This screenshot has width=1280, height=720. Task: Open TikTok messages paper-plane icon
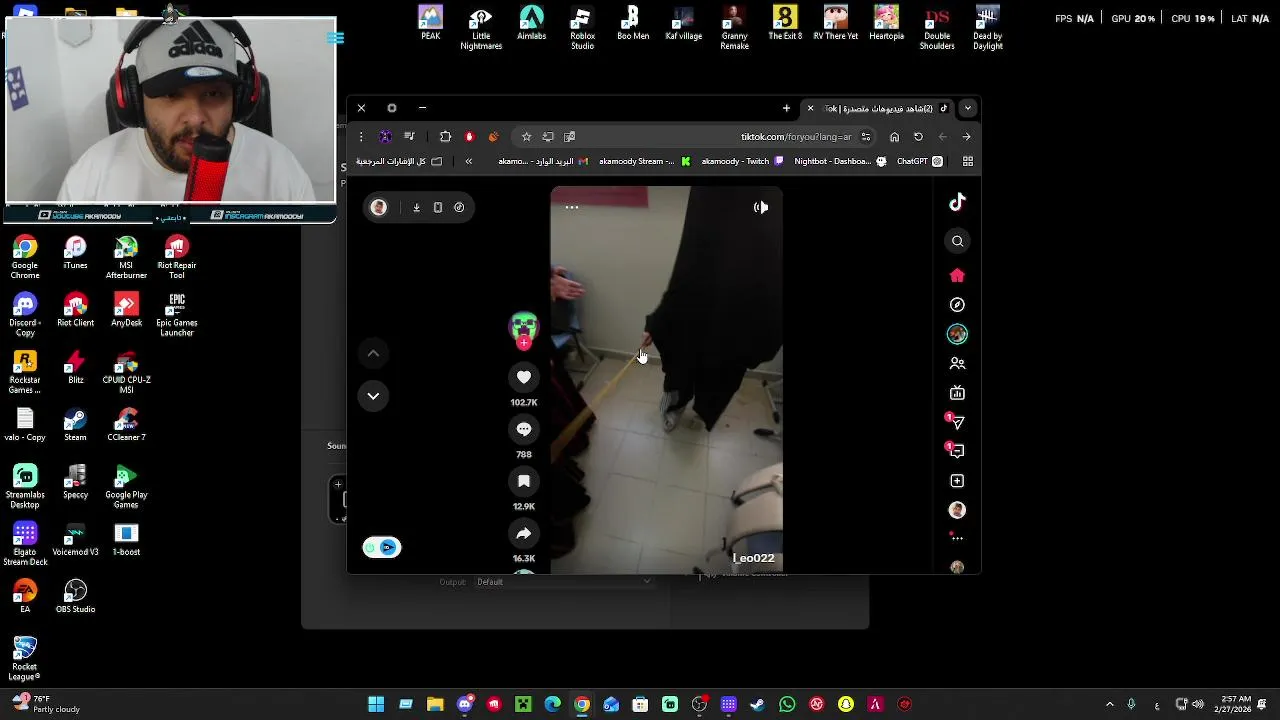click(x=957, y=422)
